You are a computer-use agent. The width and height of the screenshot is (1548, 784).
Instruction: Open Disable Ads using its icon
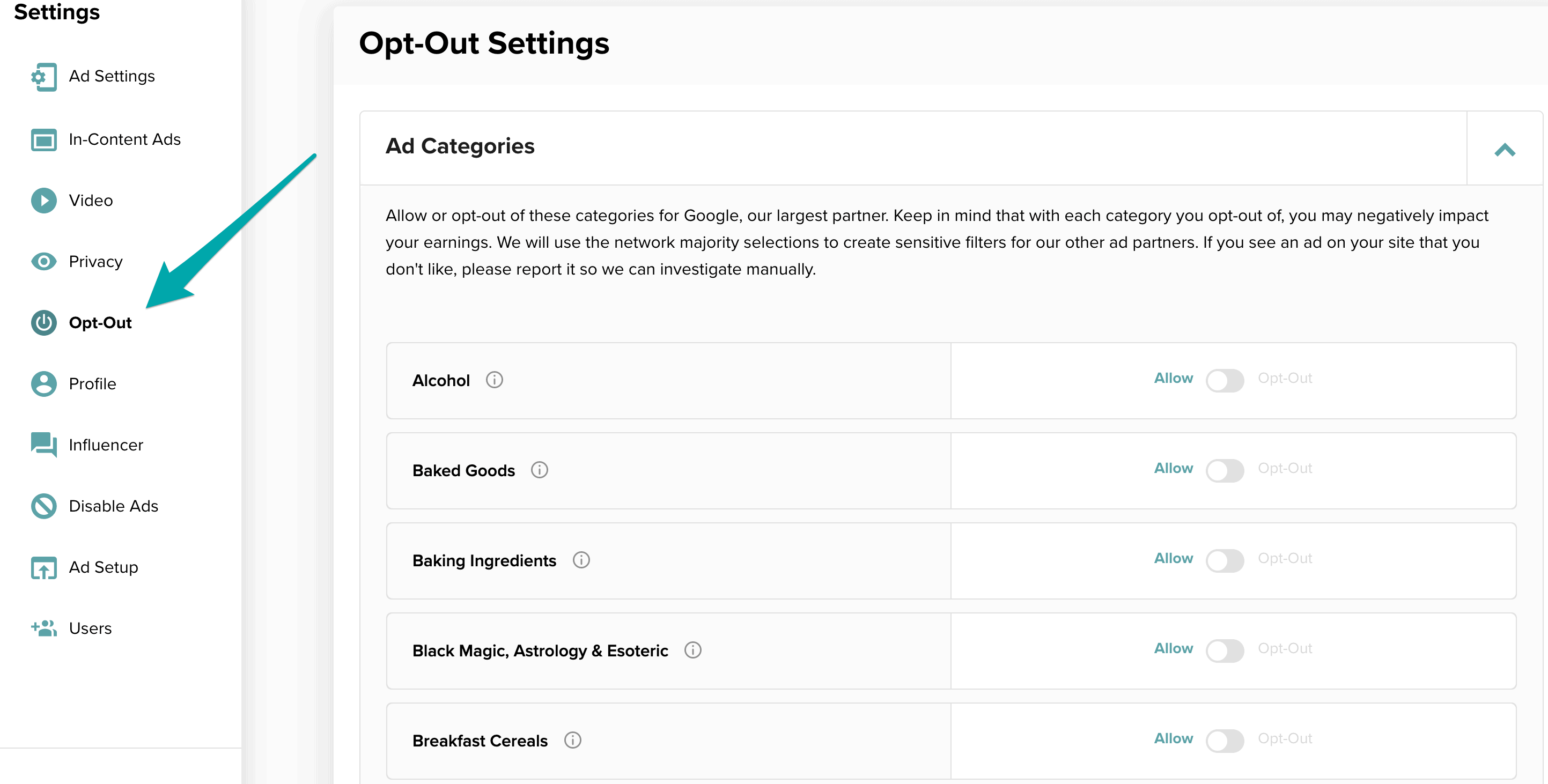pos(43,506)
